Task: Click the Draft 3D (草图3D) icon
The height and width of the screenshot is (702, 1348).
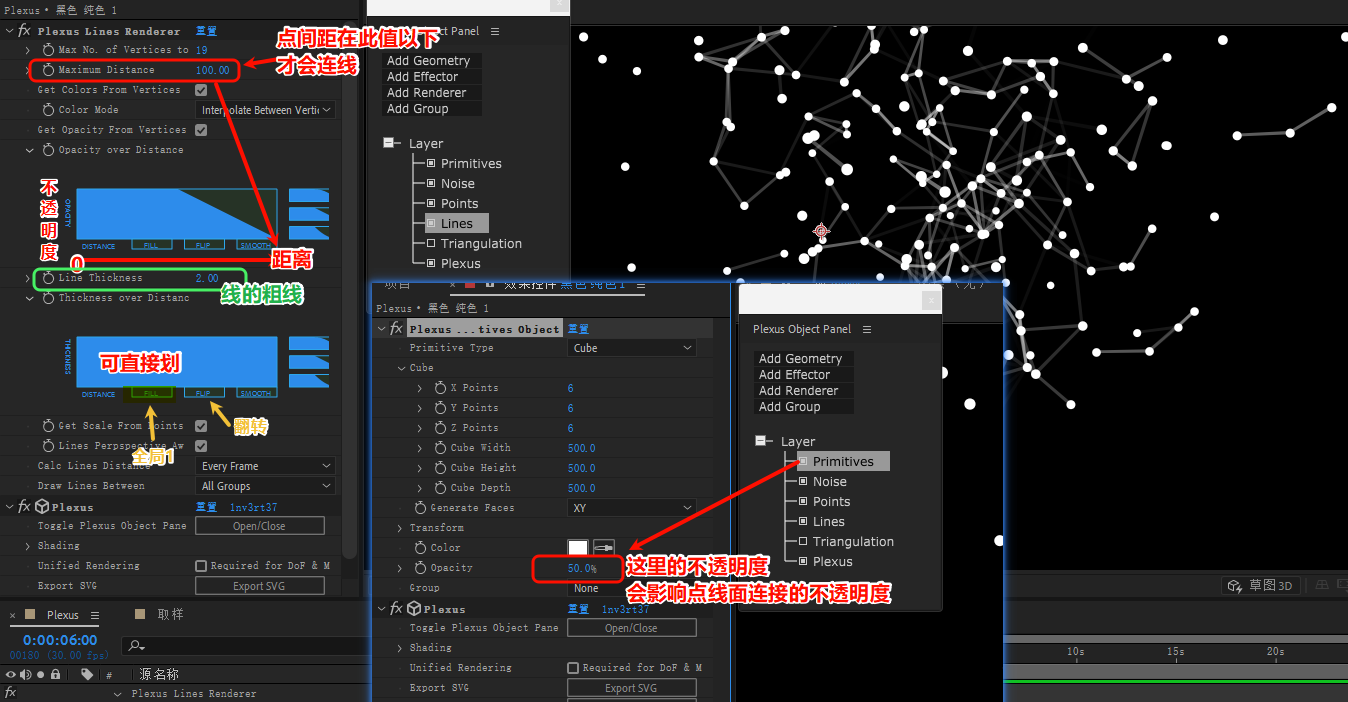Action: click(x=1237, y=586)
